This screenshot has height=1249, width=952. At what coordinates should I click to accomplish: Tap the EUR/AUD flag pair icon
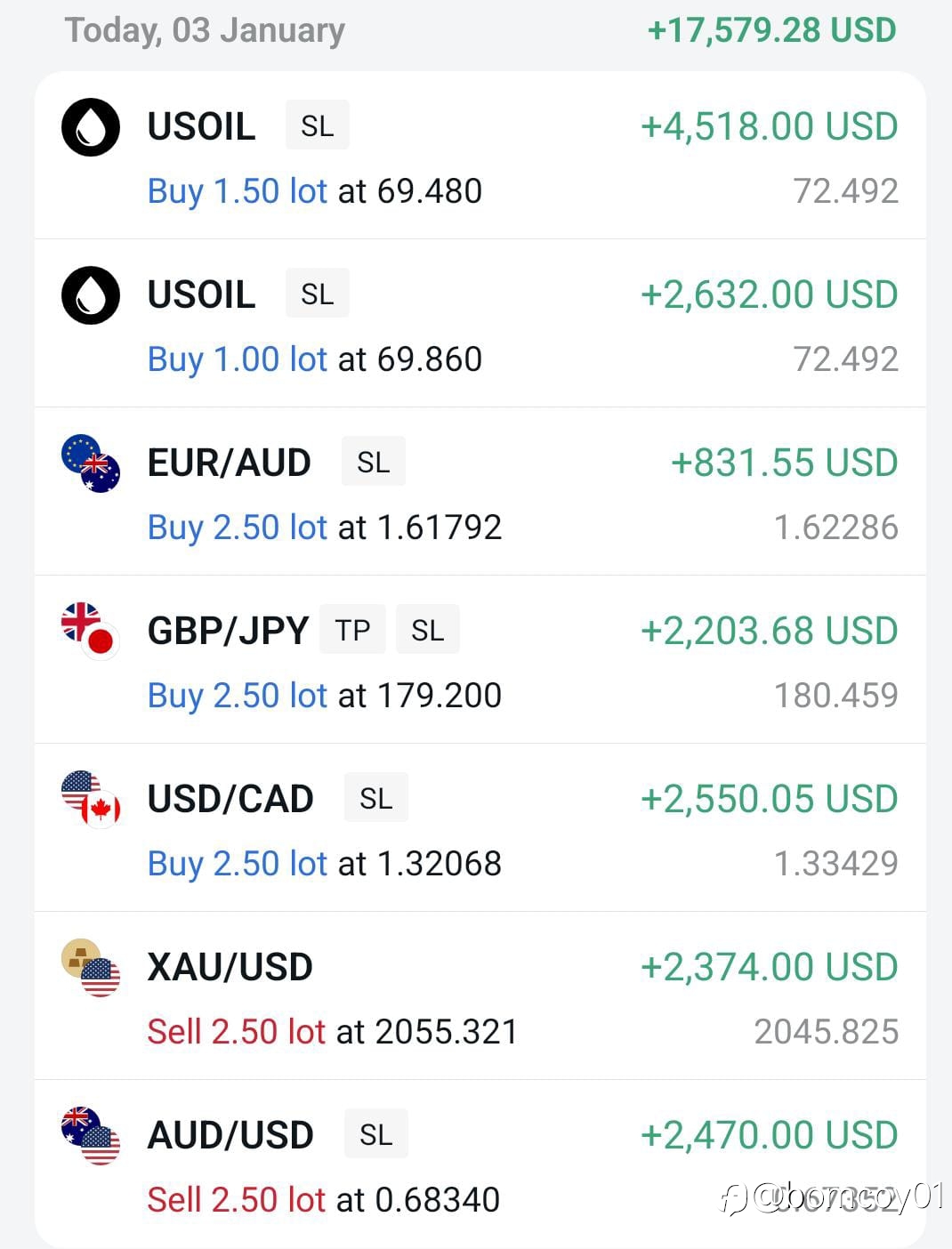(91, 463)
